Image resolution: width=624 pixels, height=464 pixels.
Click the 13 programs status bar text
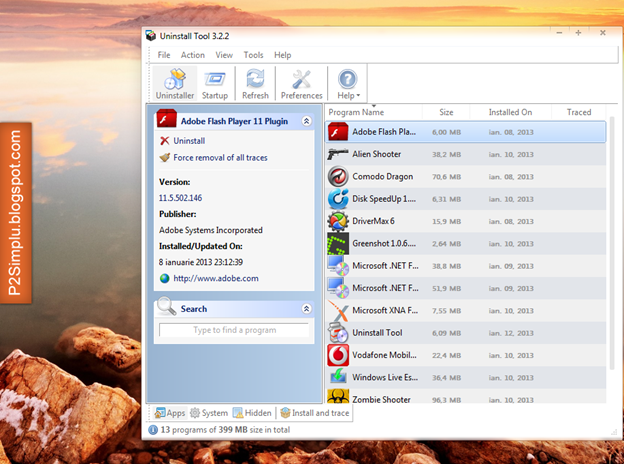(x=225, y=430)
